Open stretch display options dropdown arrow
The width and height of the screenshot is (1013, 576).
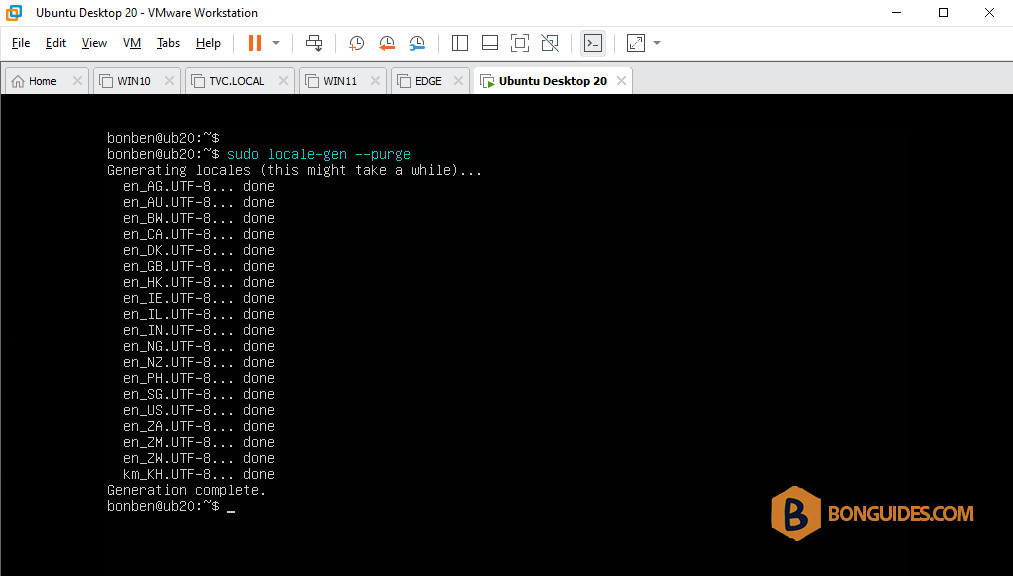(657, 43)
